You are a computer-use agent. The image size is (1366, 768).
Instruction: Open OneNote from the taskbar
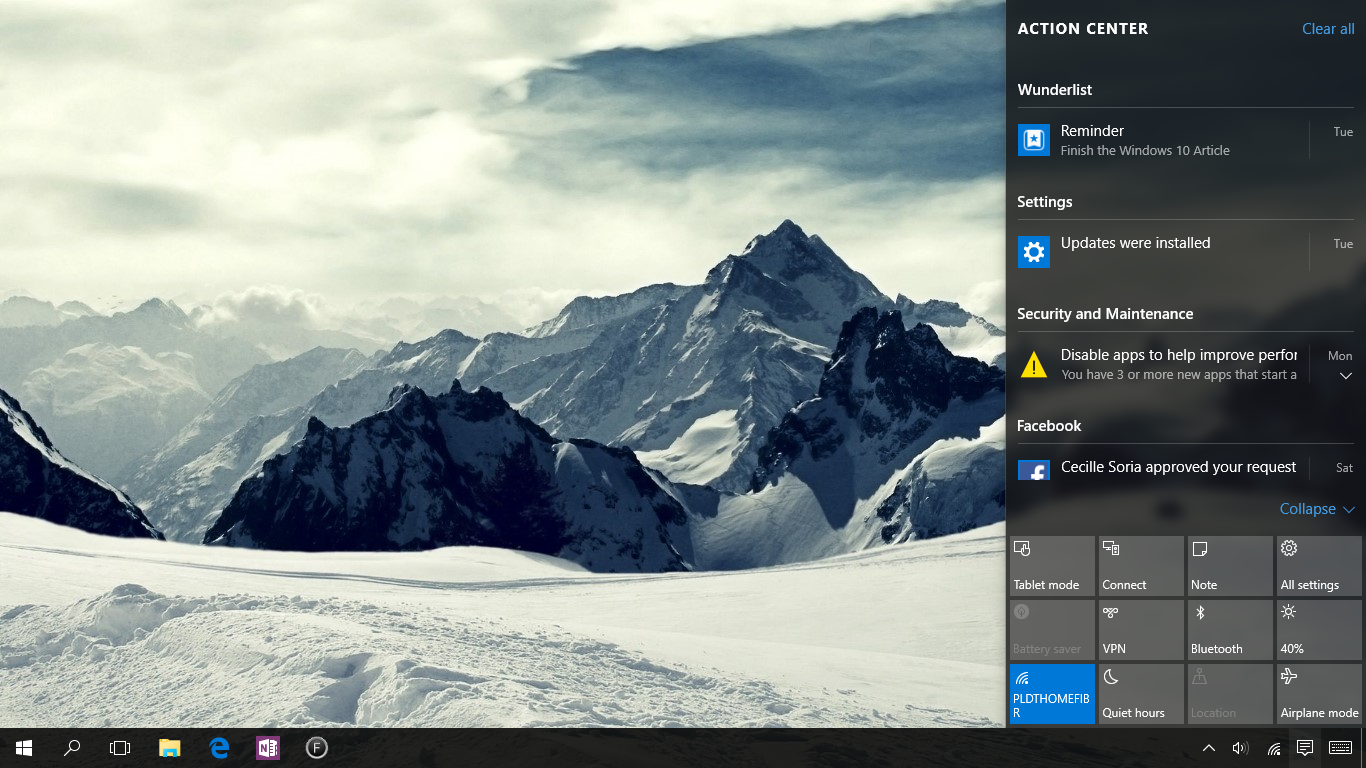pyautogui.click(x=268, y=748)
